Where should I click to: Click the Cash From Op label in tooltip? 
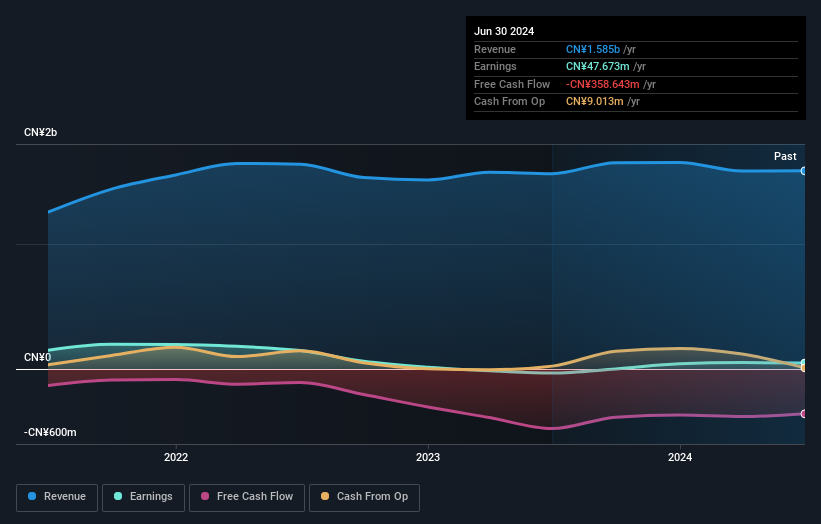tap(509, 102)
